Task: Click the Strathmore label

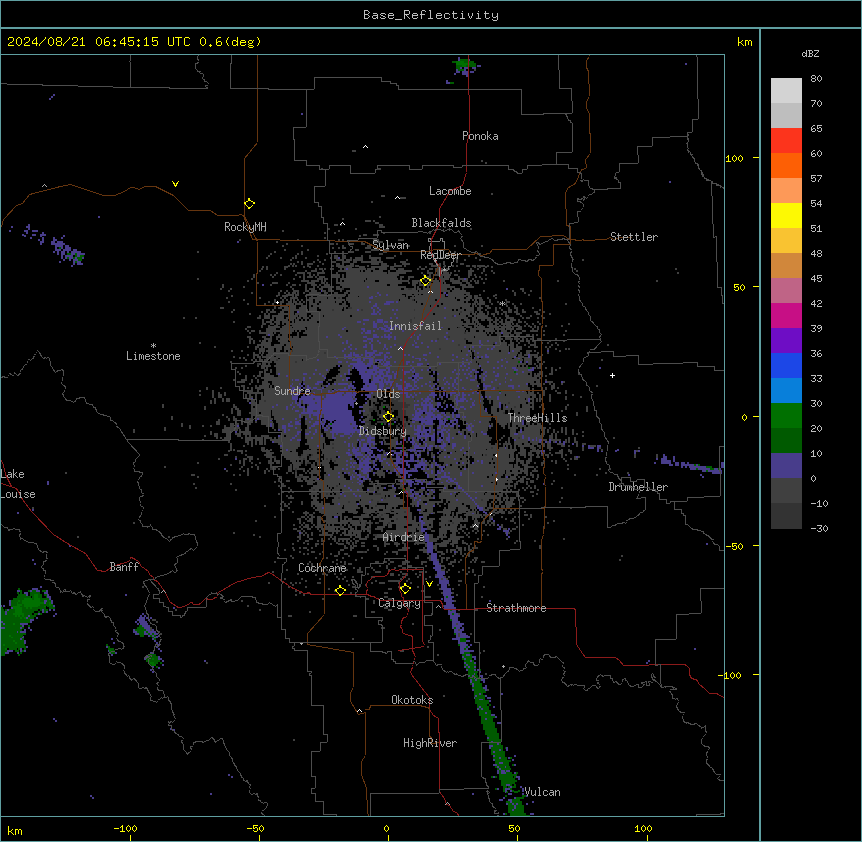Action: point(516,608)
